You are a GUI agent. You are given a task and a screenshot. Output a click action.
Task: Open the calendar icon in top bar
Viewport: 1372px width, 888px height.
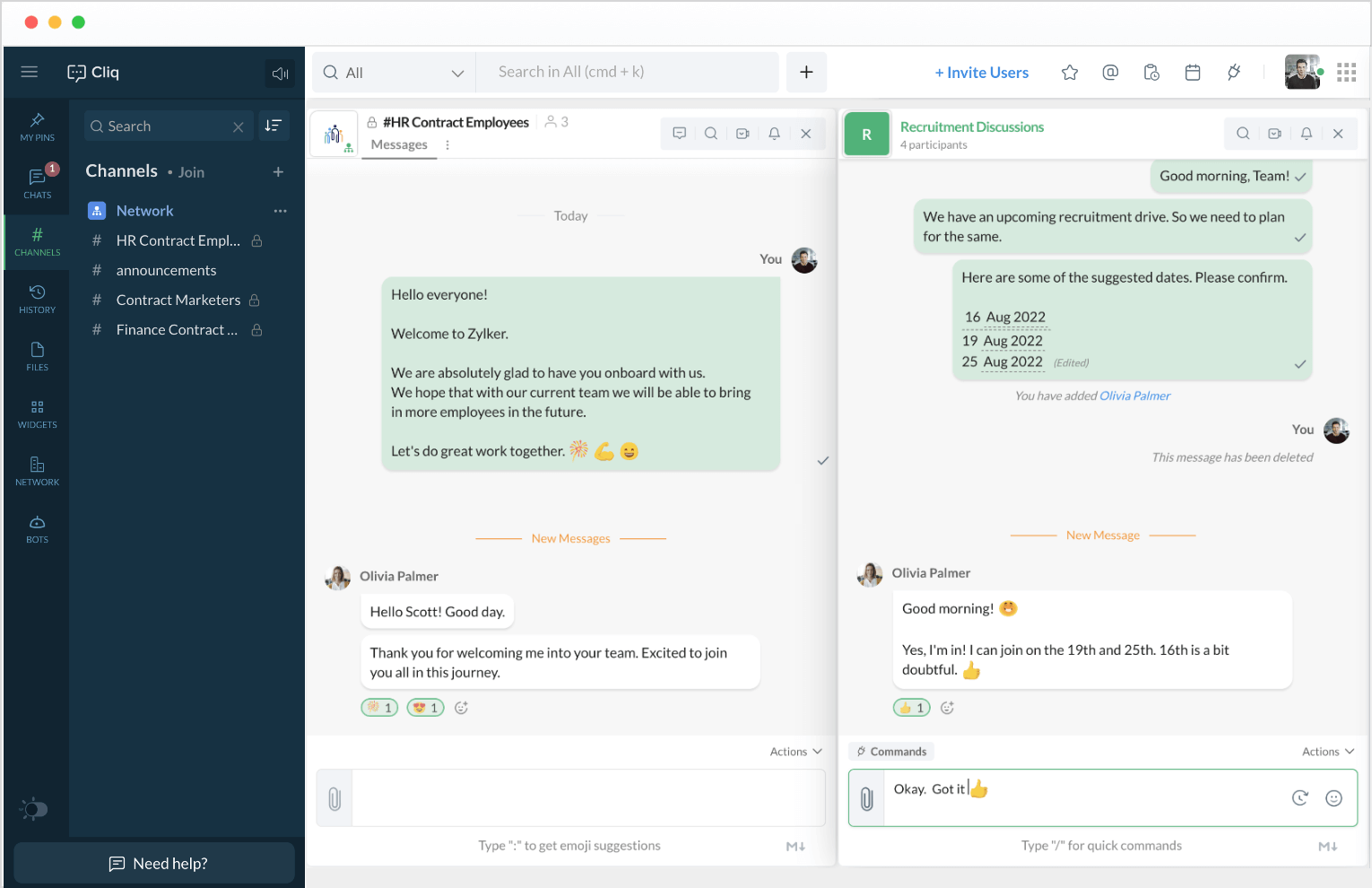pyautogui.click(x=1193, y=73)
